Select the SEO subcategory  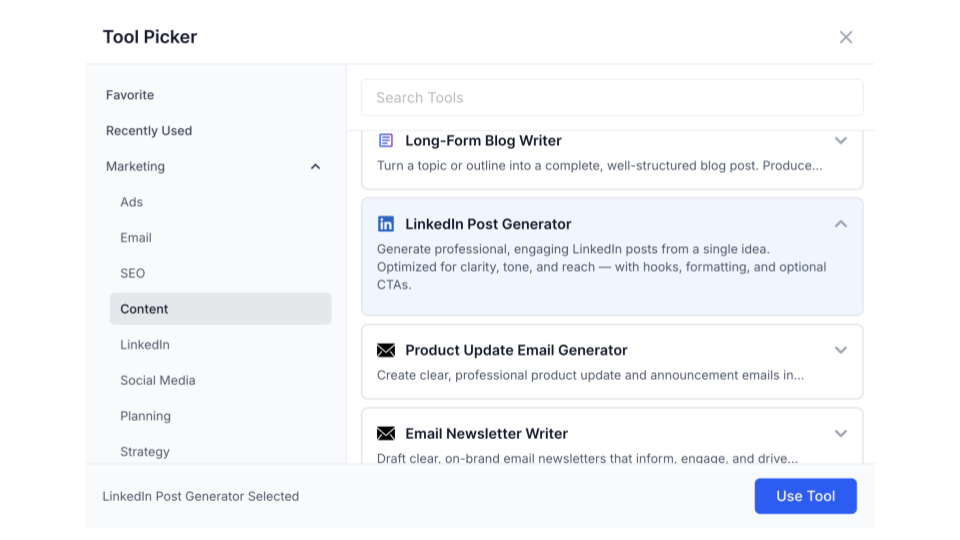pos(133,274)
